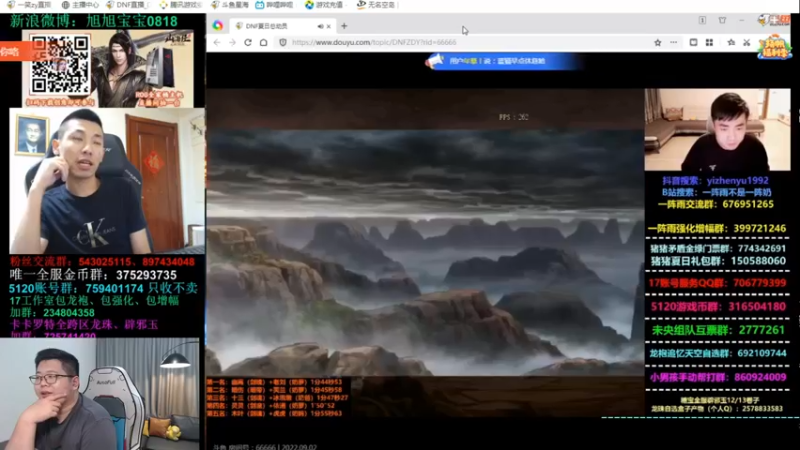Click the browser logo icon
The image size is (800, 450).
click(218, 26)
